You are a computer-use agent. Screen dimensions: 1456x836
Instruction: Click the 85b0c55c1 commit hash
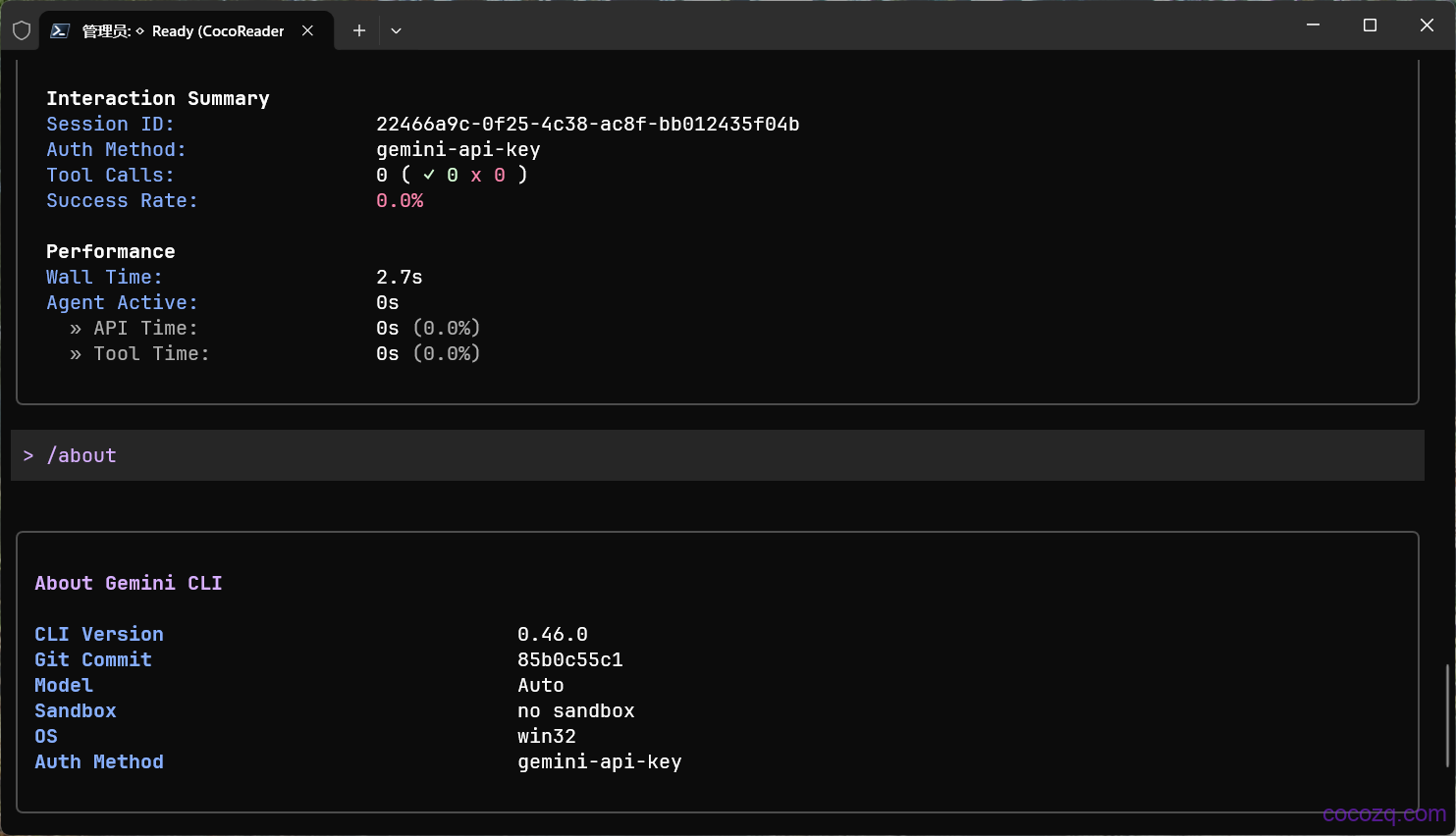tap(570, 659)
